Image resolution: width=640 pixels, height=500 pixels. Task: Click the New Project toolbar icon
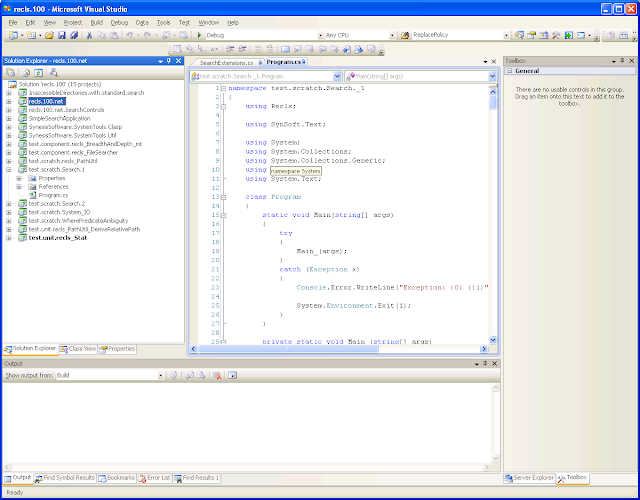(13, 36)
